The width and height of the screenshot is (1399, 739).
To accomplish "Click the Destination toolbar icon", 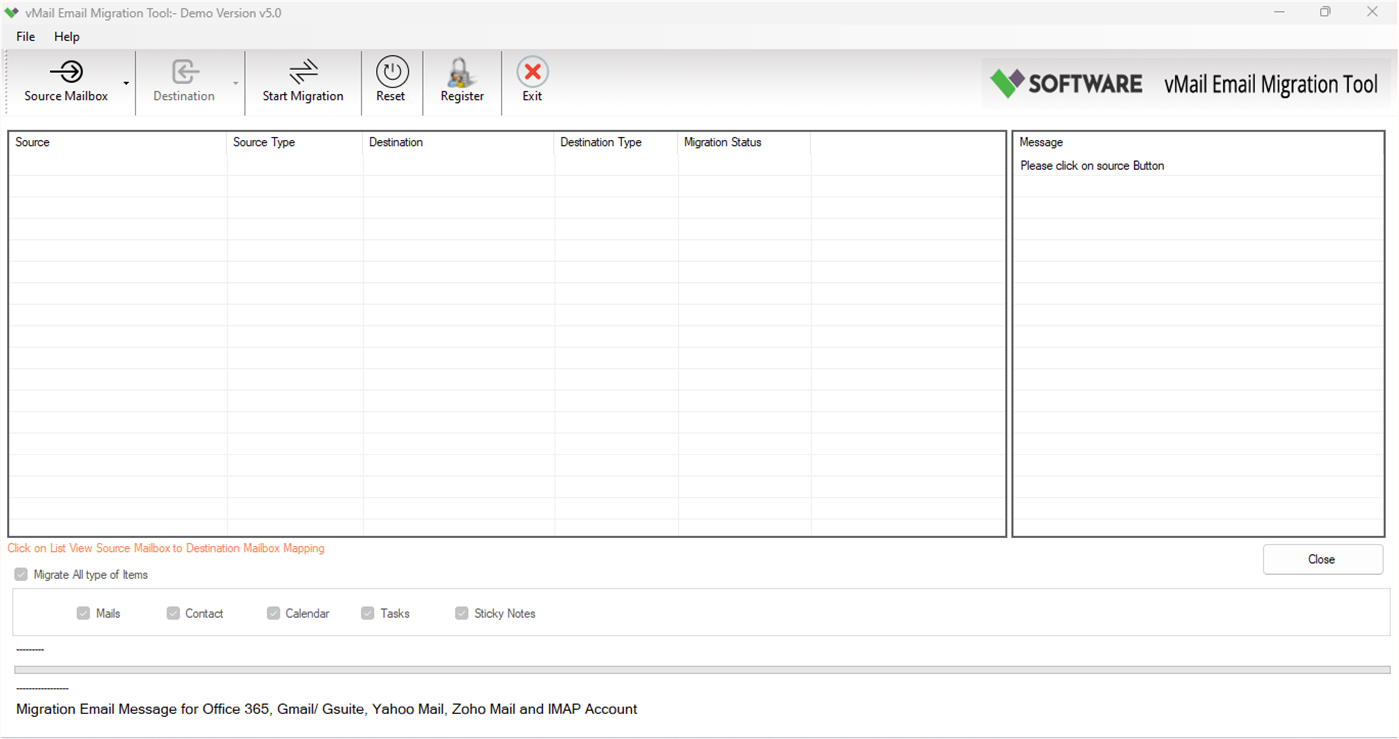I will [x=185, y=80].
